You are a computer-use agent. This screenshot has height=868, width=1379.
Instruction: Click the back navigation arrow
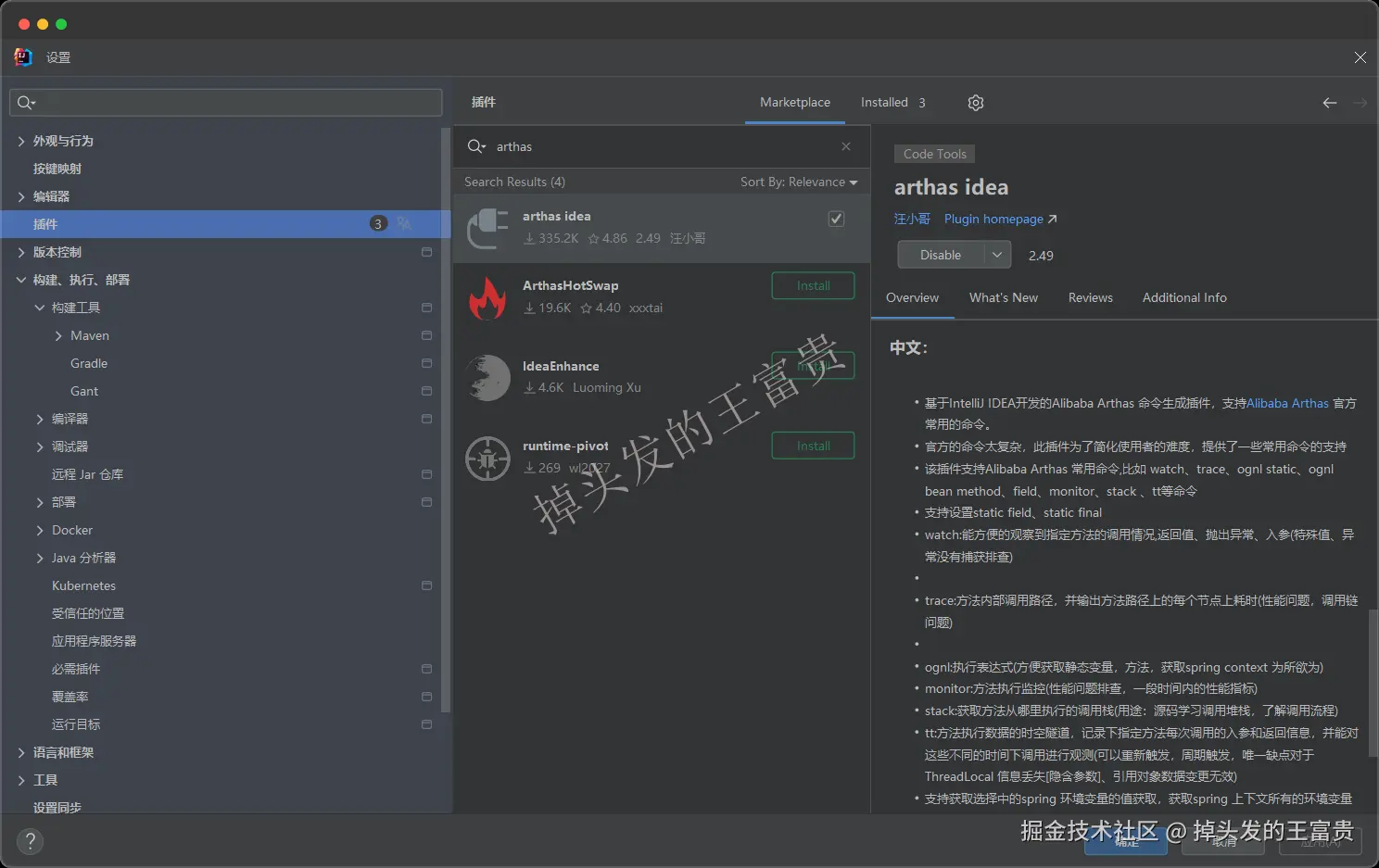1330,103
